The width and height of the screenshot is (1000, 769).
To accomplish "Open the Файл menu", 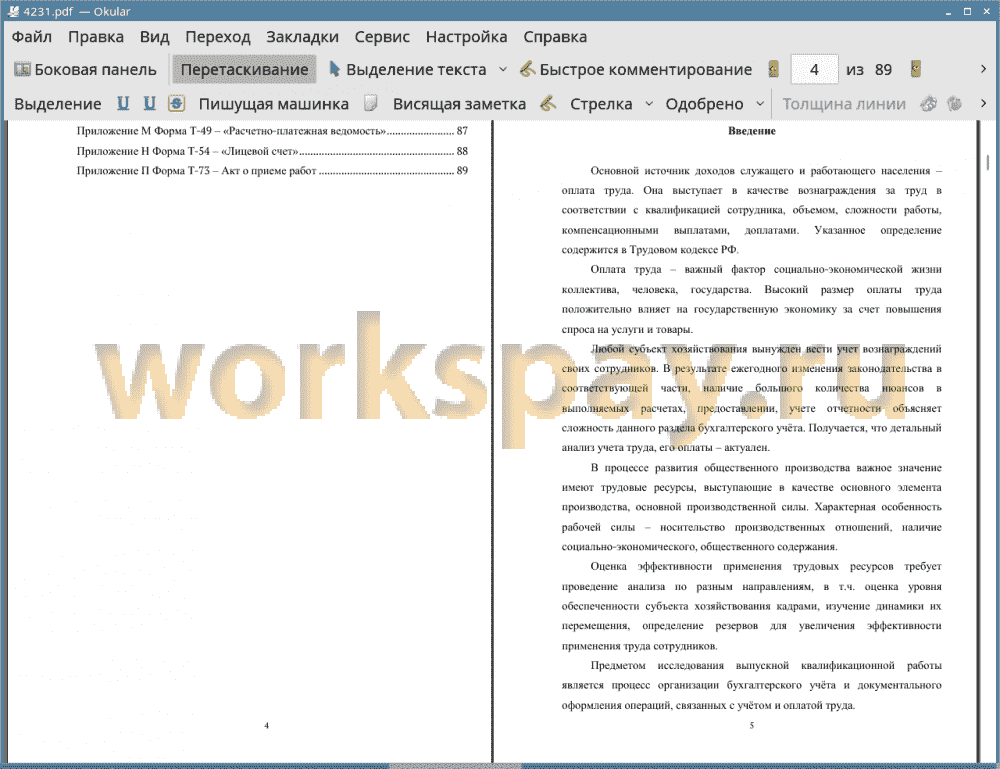I will click(x=32, y=37).
